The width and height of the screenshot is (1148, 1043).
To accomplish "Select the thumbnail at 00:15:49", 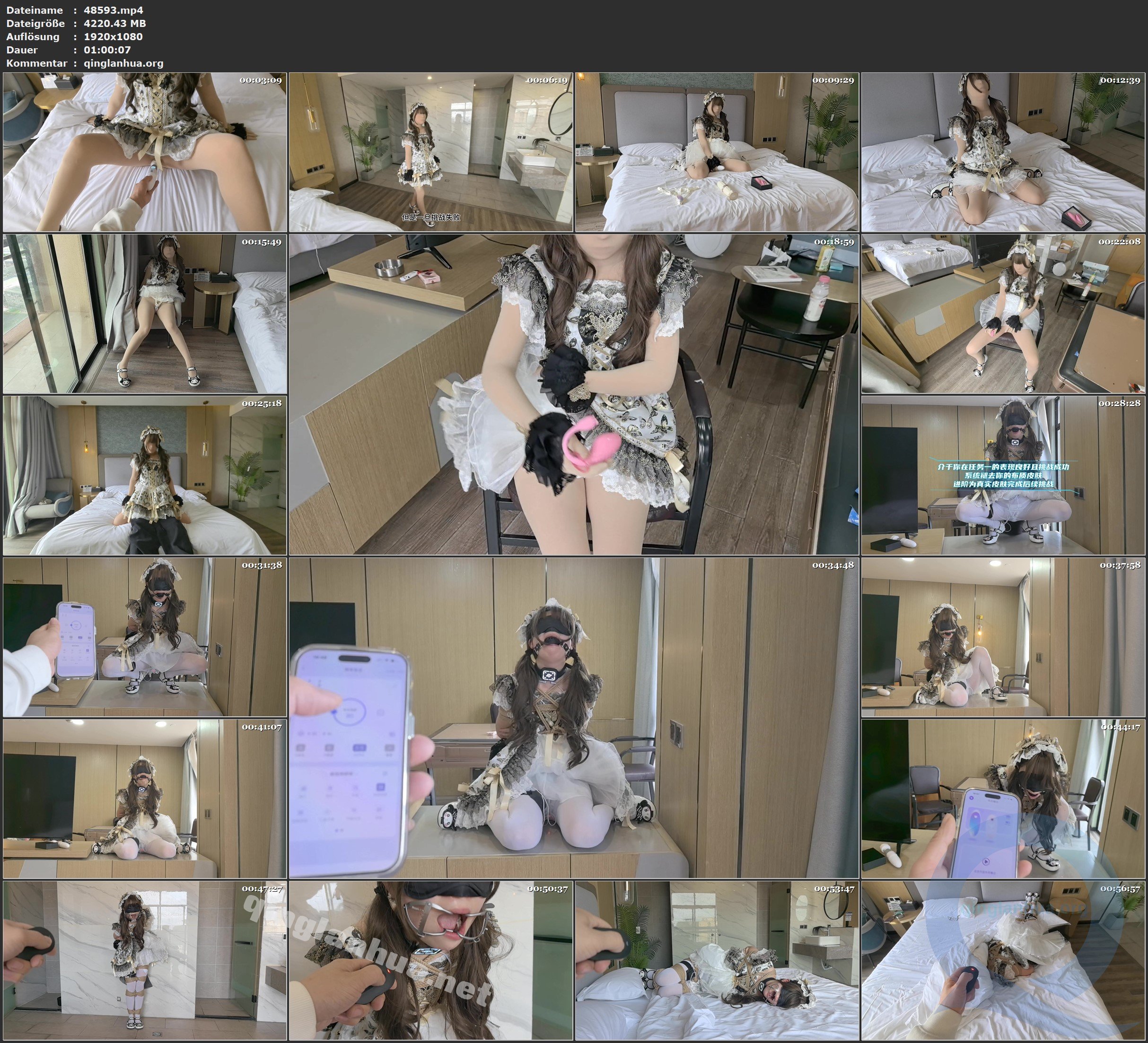I will (145, 313).
